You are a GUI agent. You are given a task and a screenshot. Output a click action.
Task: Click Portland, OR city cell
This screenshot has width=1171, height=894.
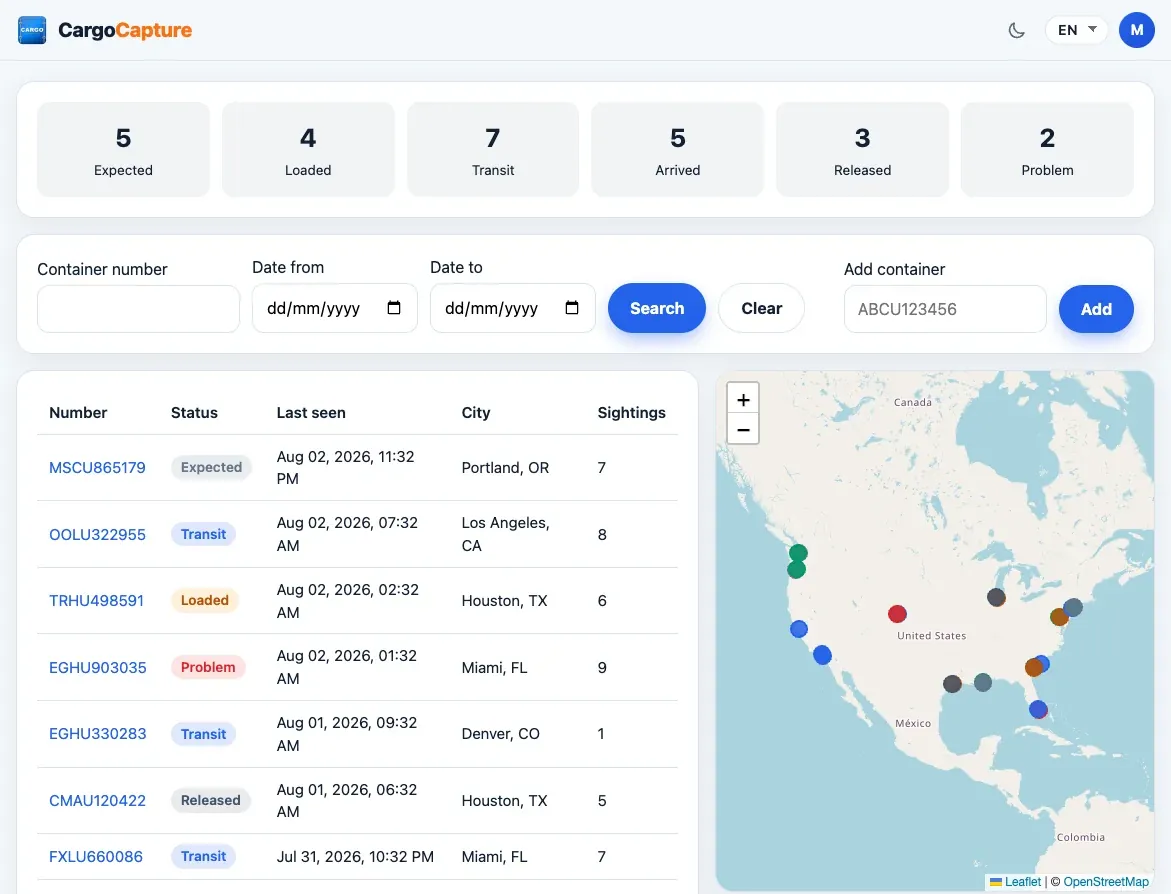coord(505,468)
